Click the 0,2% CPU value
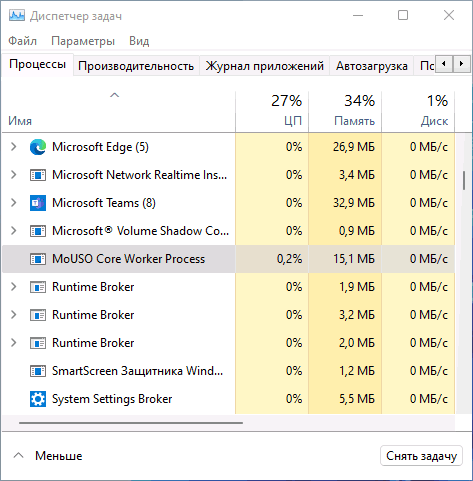Viewport: 473px width, 481px height. coord(289,259)
